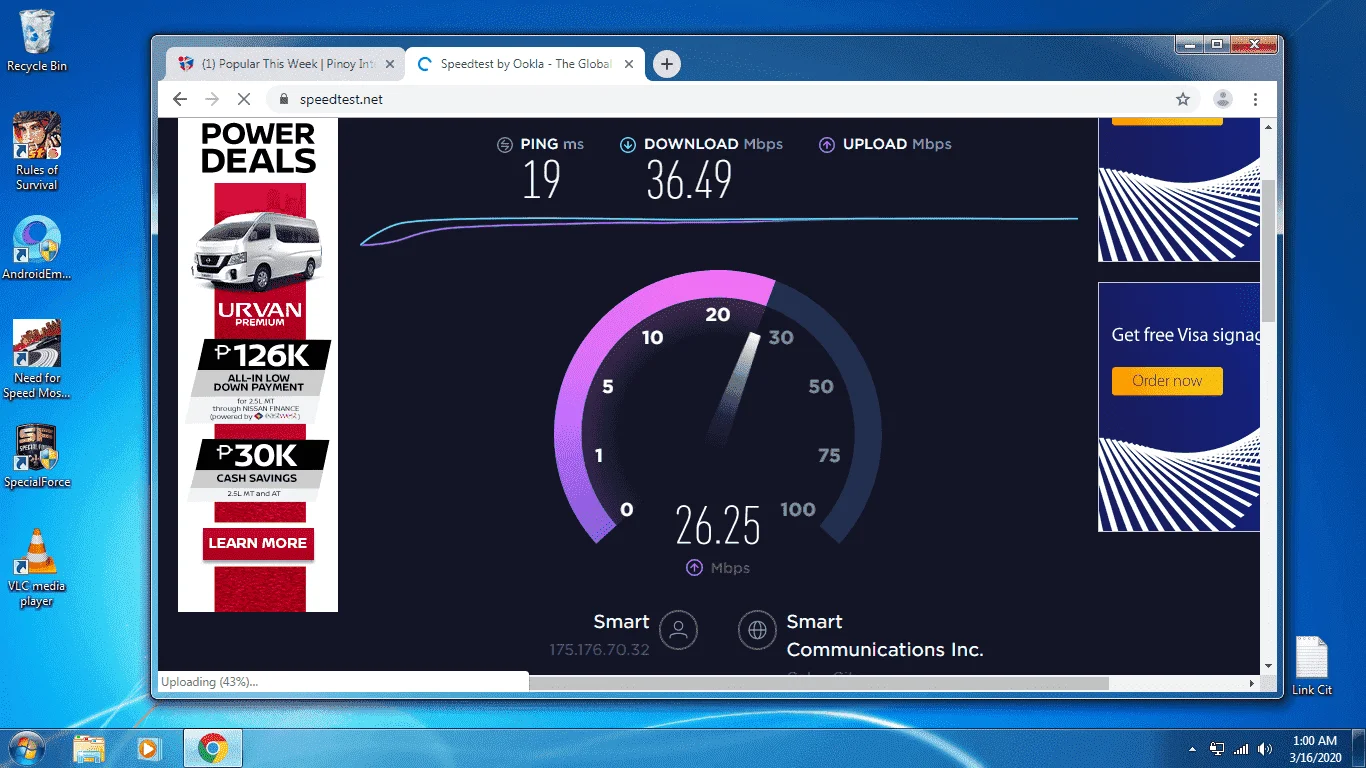Screen dimensions: 1366x768
Task: Bookmark this page with the star icon
Action: point(1183,99)
